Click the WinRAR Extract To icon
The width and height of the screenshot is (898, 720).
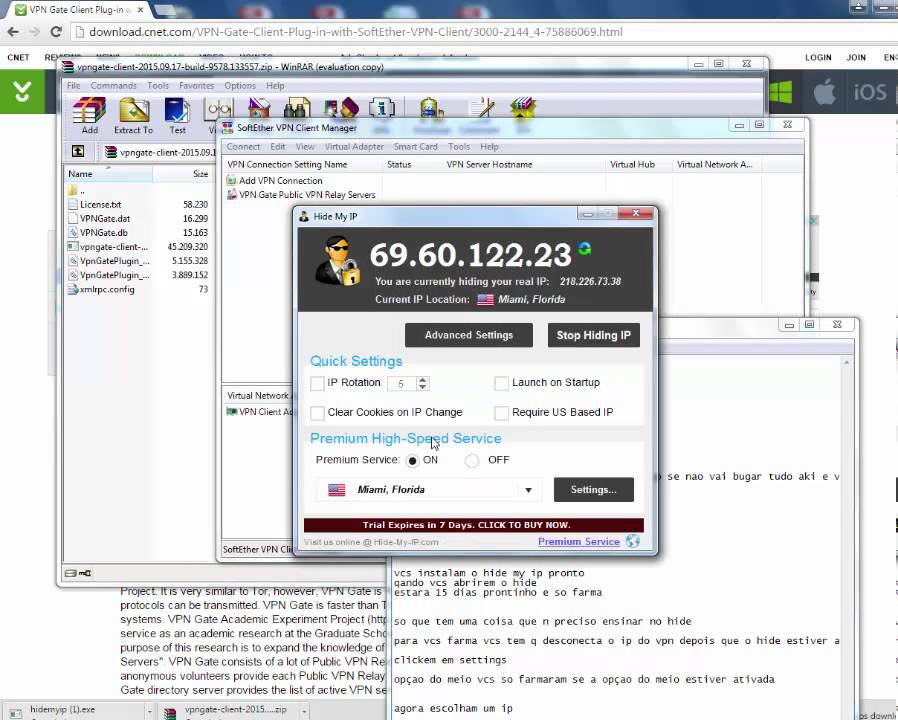click(x=134, y=109)
